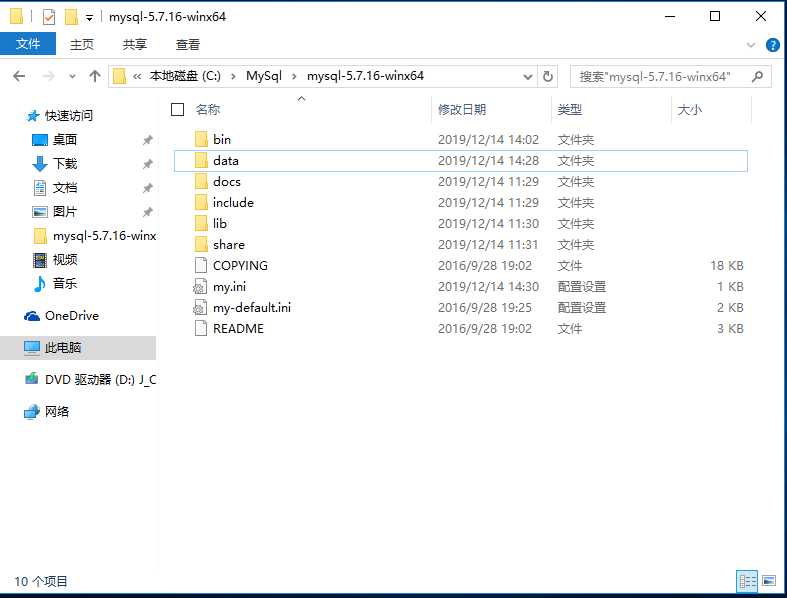Image resolution: width=787 pixels, height=598 pixels.
Task: Open the recent locations dropdown arrow
Action: [x=73, y=77]
